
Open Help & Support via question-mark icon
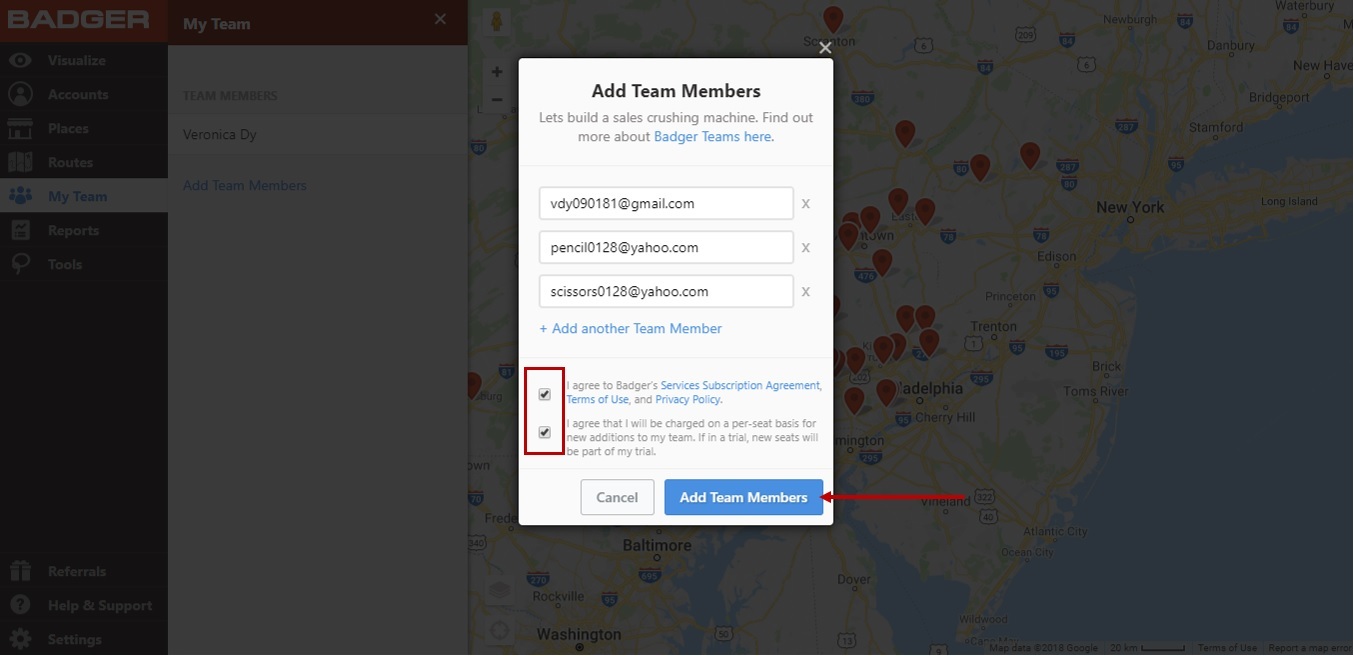coord(20,605)
